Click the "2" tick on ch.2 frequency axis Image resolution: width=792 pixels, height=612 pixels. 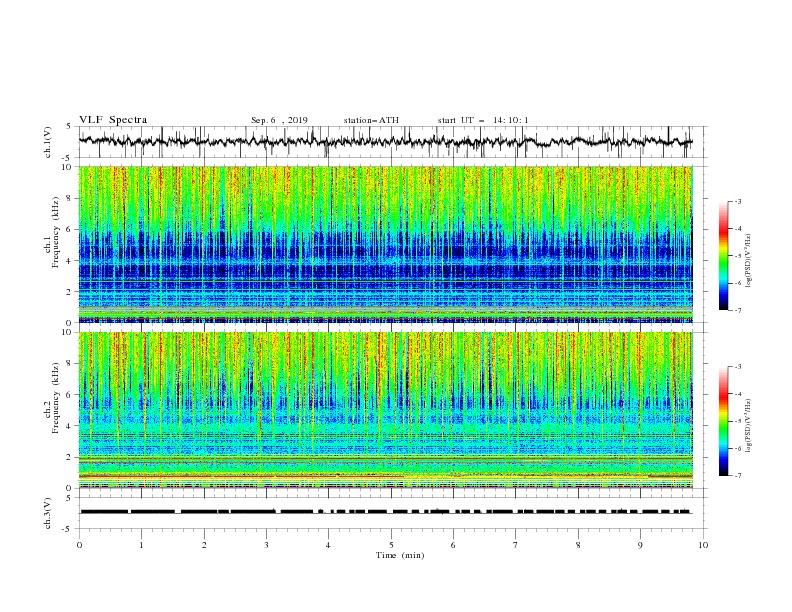(x=69, y=457)
